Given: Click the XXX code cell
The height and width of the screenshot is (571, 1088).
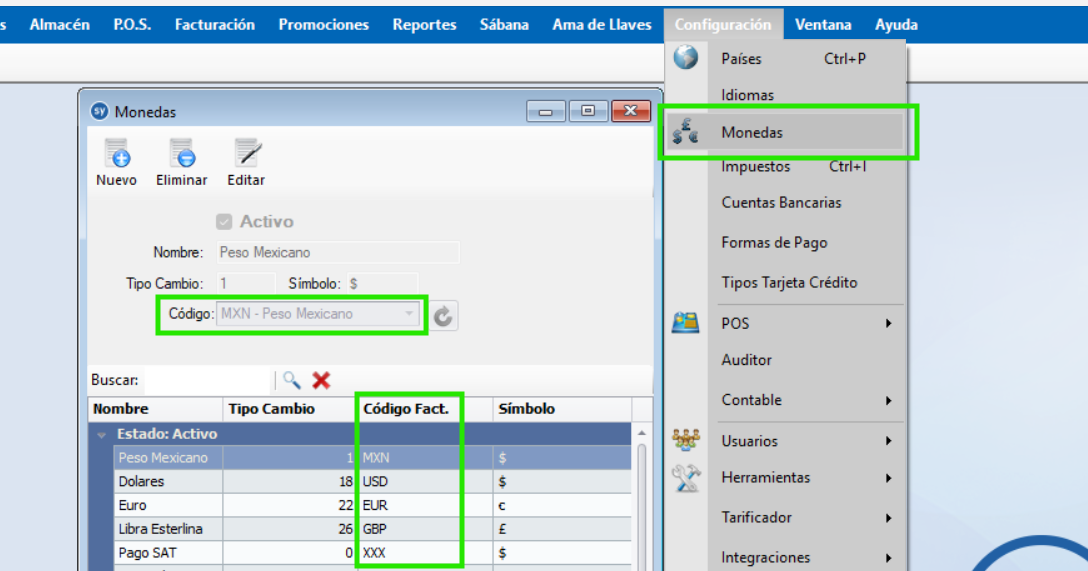Looking at the screenshot, I should click(425, 553).
